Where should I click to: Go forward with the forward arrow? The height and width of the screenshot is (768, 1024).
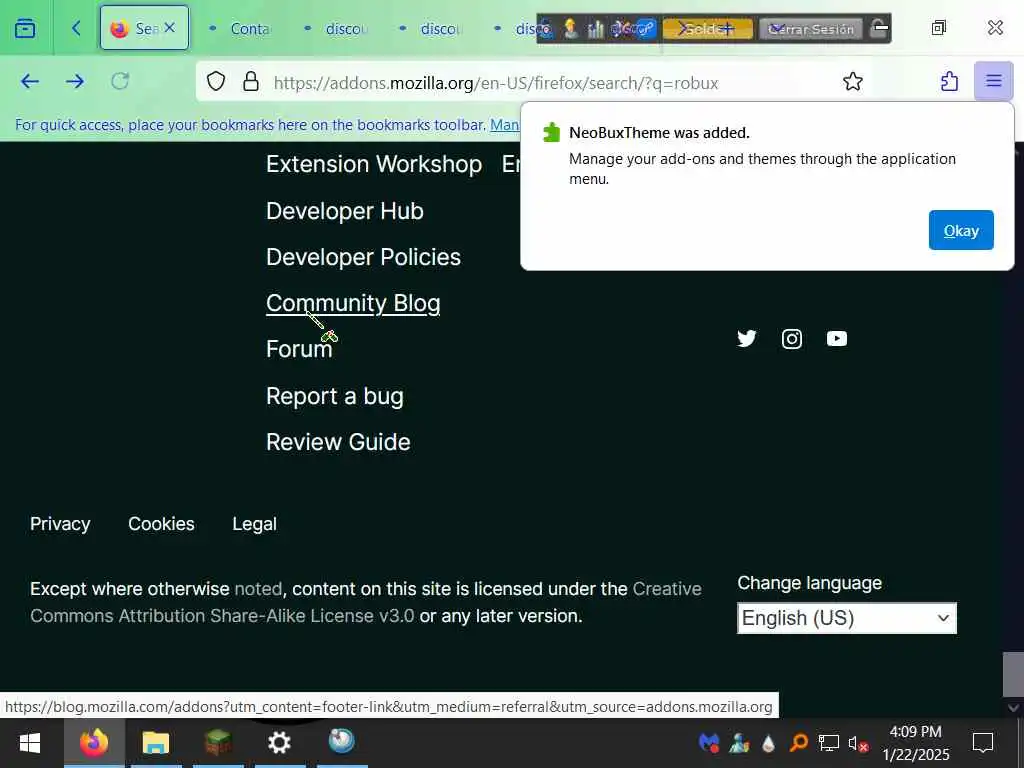pos(75,82)
